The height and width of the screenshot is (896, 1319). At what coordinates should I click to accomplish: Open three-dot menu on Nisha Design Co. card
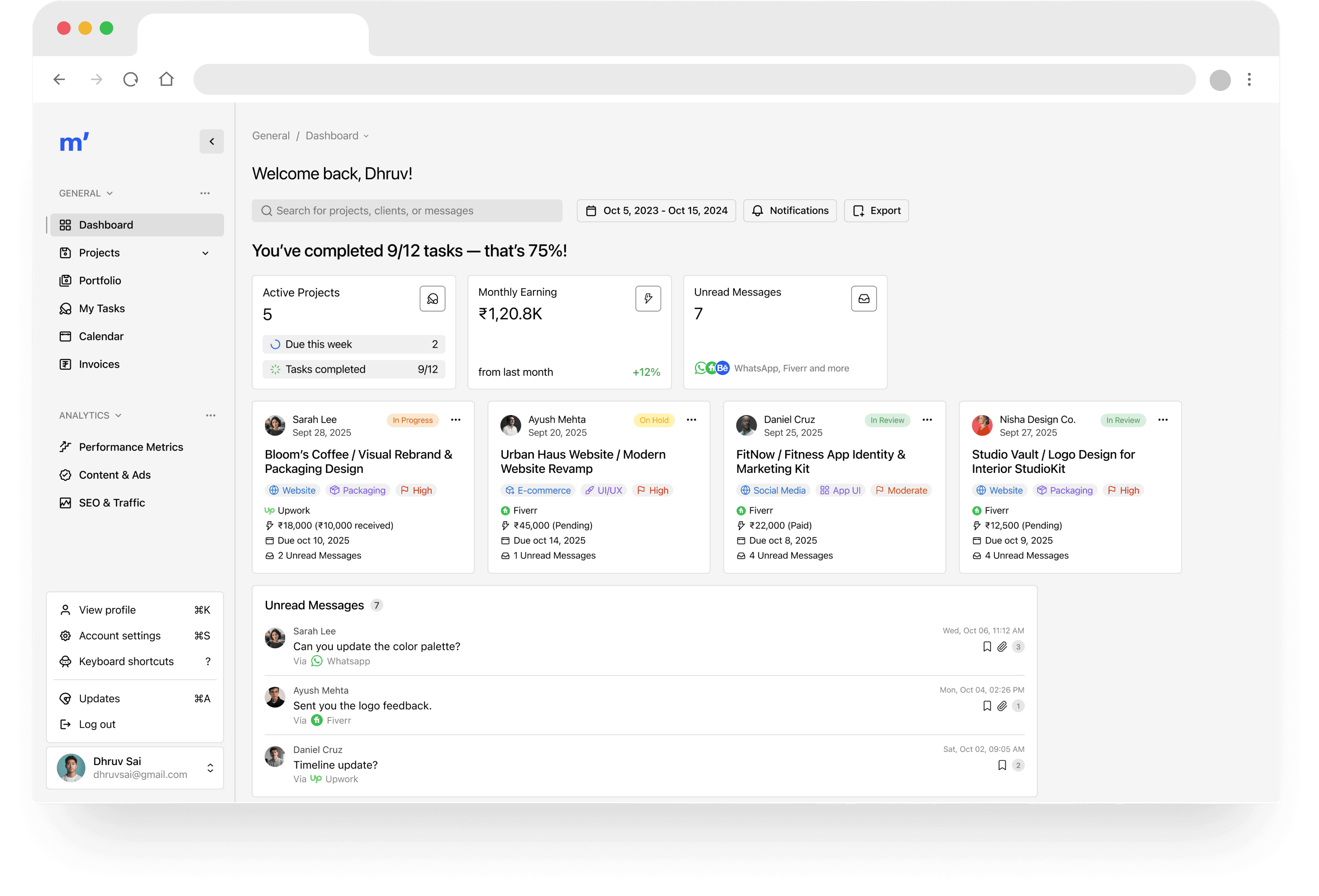pyautogui.click(x=1162, y=420)
